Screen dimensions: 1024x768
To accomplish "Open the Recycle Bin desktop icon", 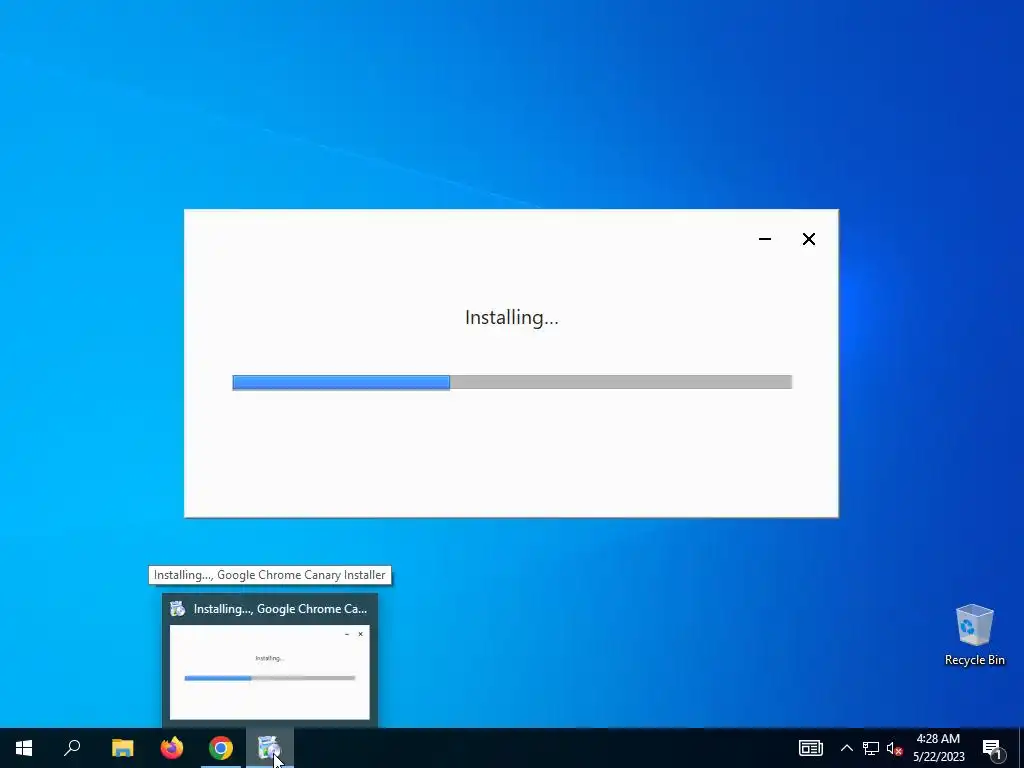I will pos(974,635).
